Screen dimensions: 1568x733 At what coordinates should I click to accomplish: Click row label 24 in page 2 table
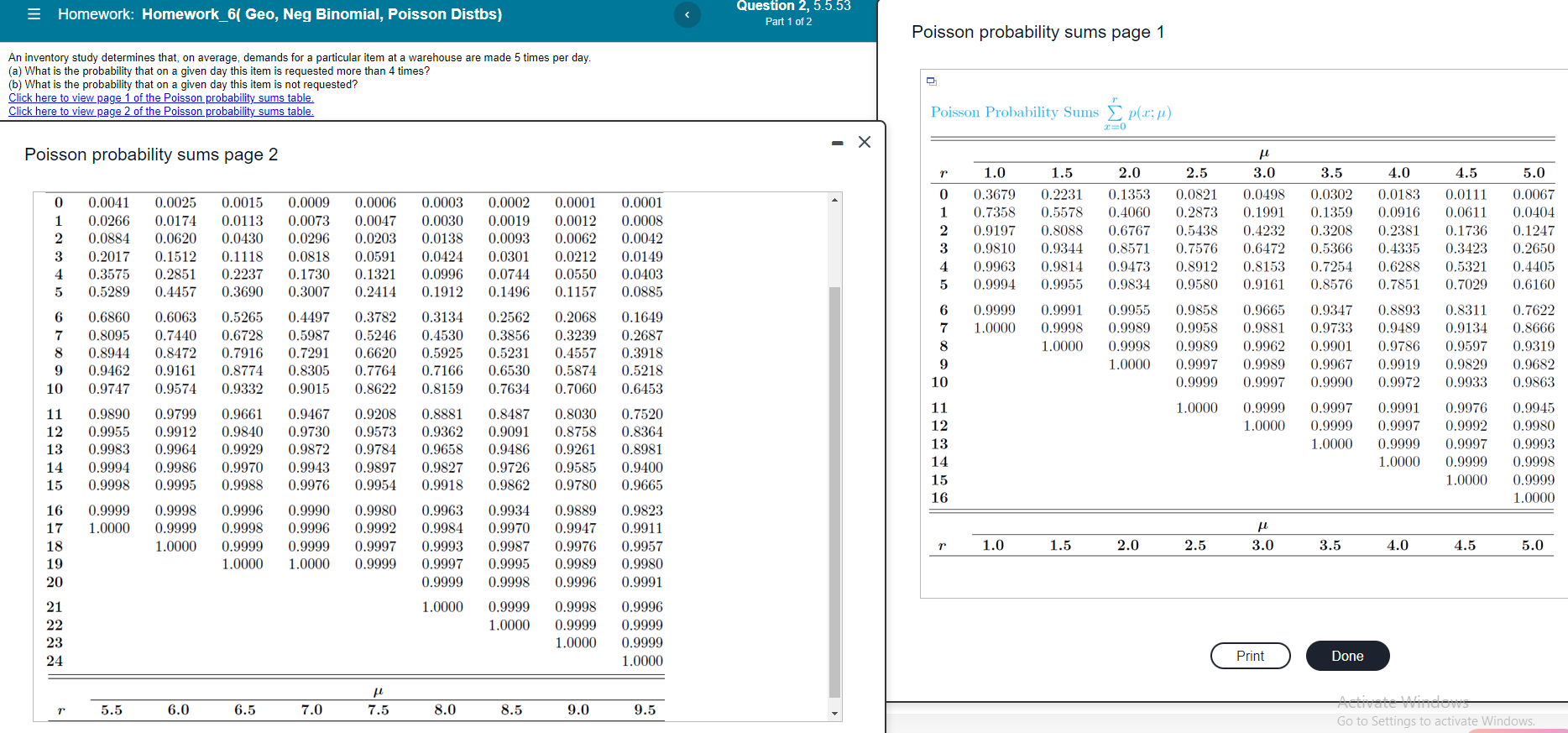coord(55,661)
